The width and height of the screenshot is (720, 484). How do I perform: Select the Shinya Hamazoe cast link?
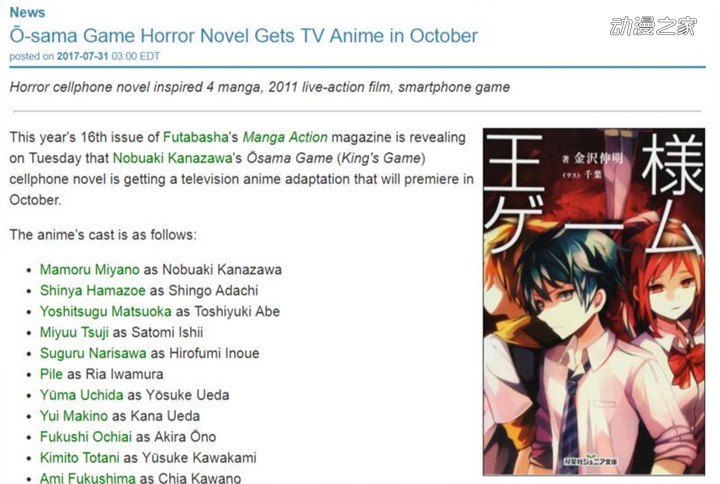pos(93,290)
